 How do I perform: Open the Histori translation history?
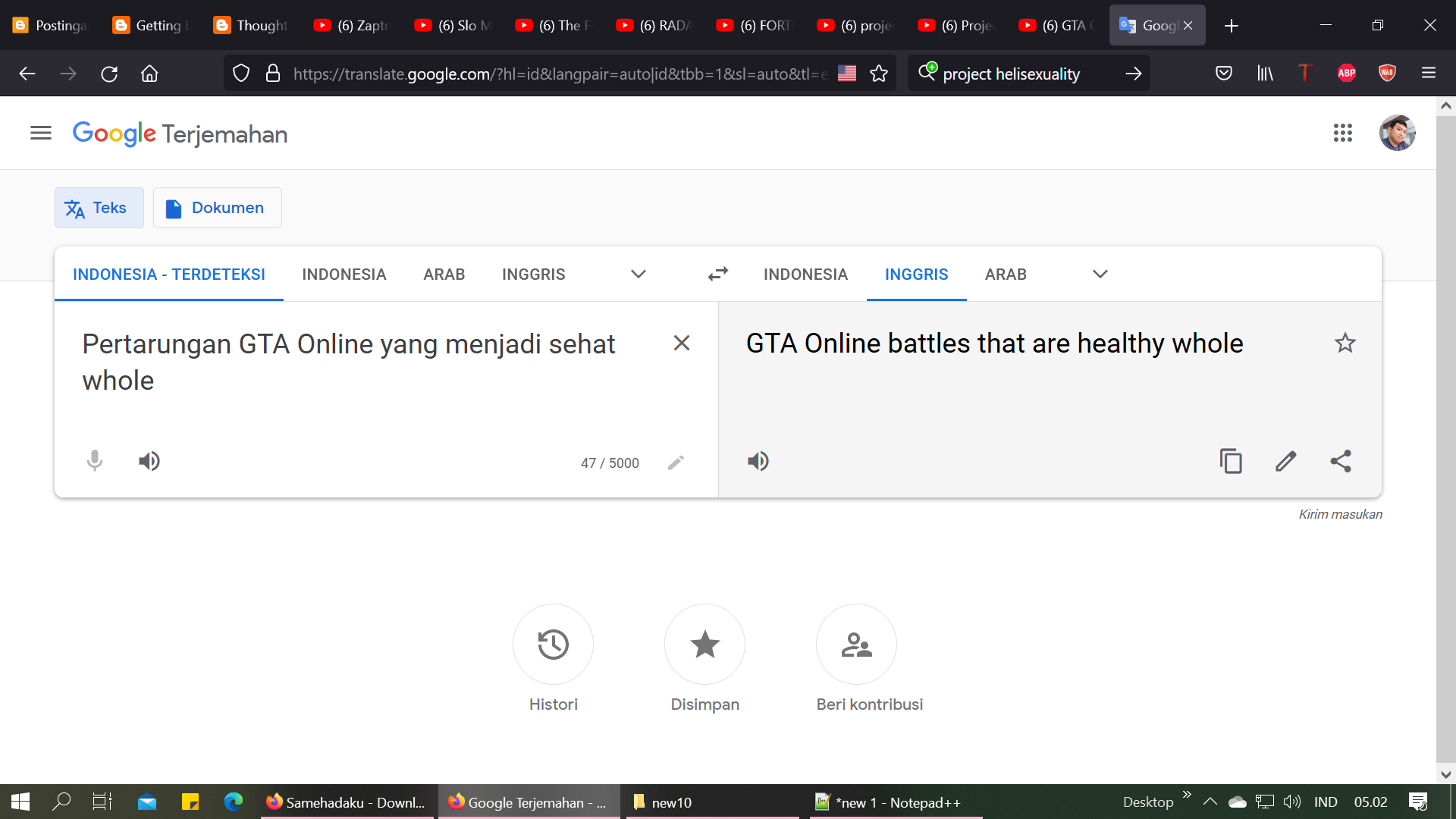(553, 645)
